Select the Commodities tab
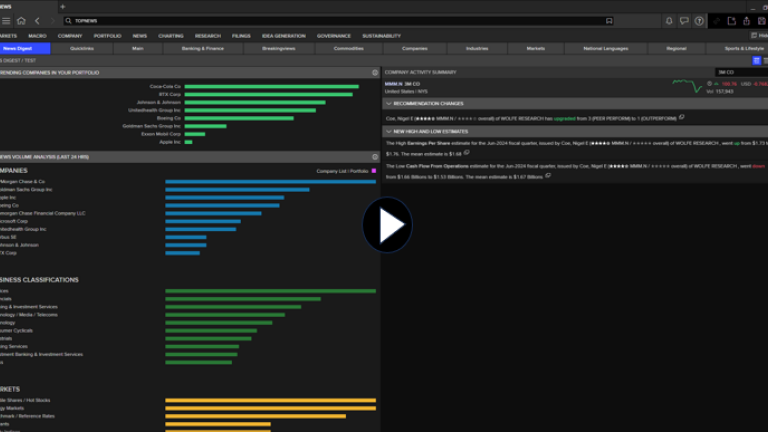The image size is (768, 432). [x=348, y=48]
